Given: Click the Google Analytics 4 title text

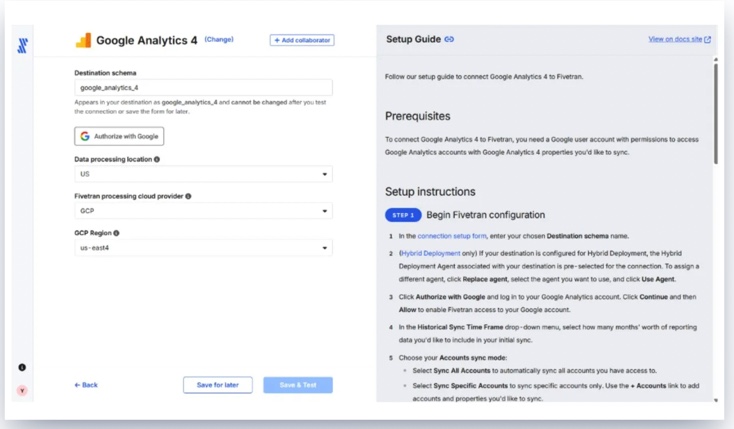Looking at the screenshot, I should [147, 40].
